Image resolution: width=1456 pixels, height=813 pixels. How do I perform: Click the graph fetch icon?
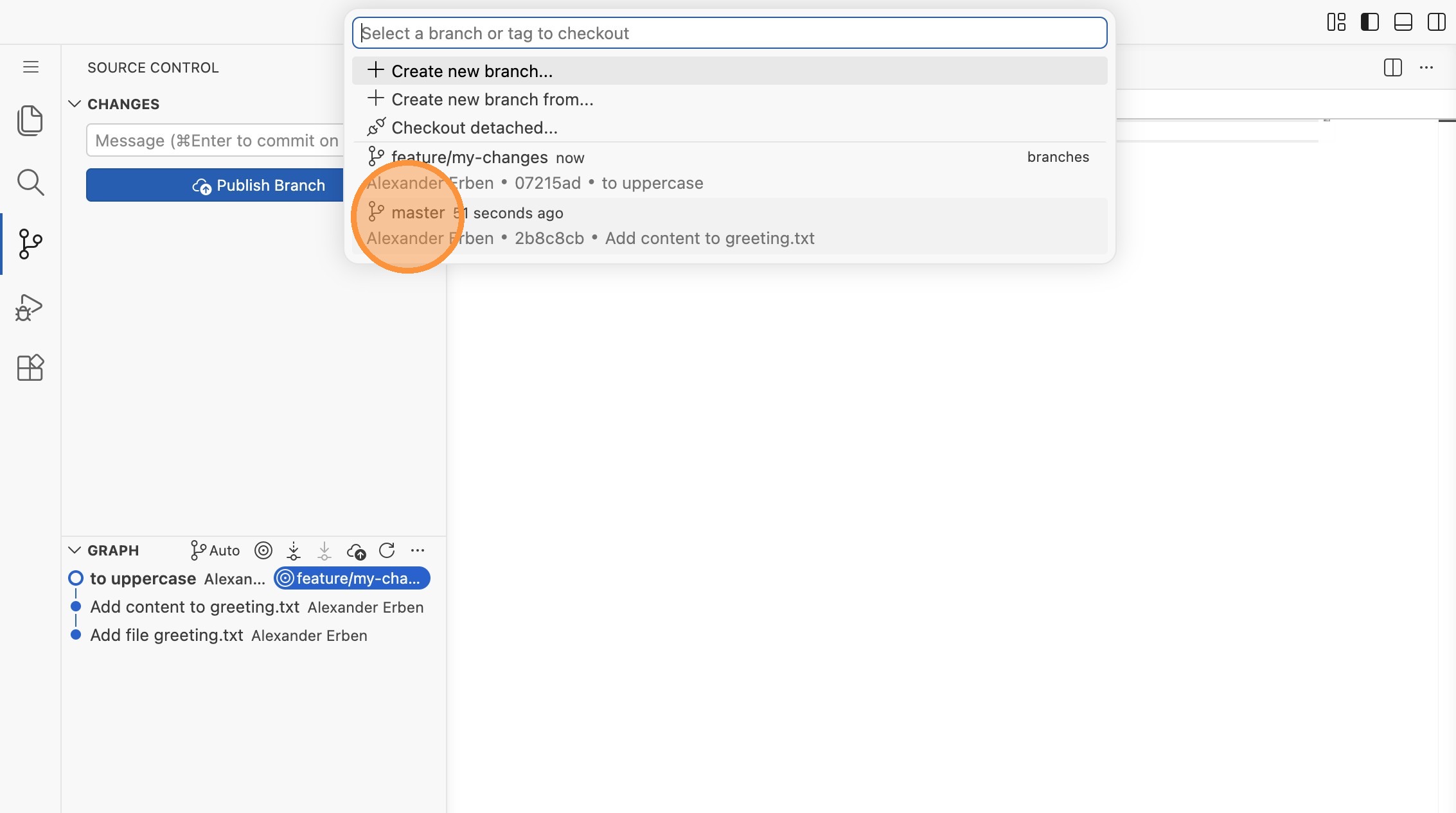[x=294, y=550]
